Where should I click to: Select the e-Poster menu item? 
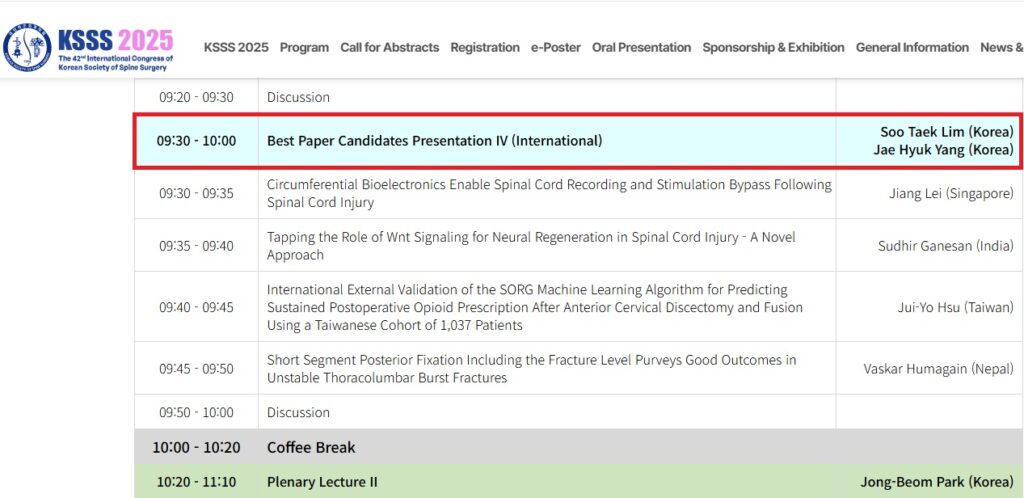coord(556,48)
